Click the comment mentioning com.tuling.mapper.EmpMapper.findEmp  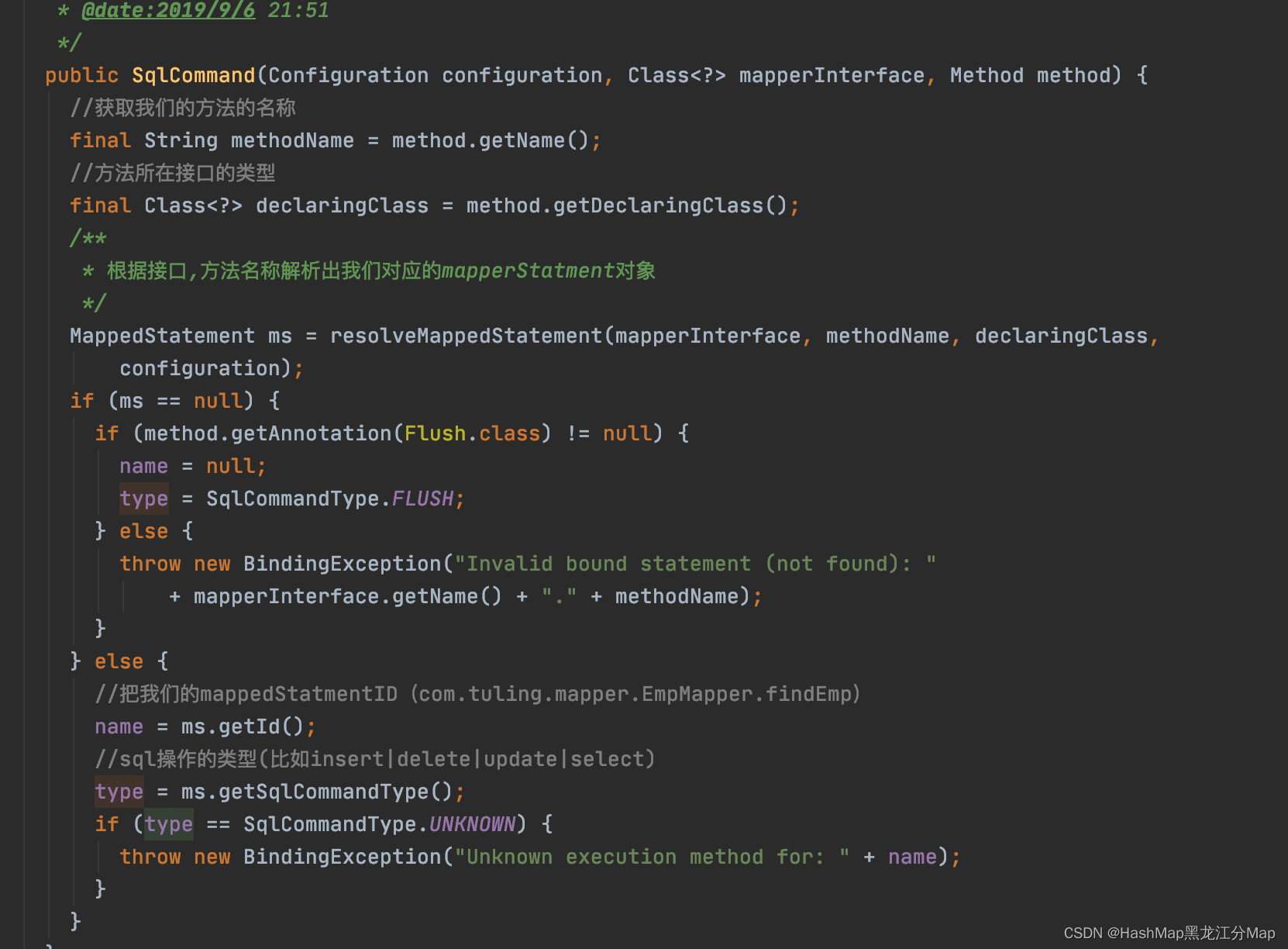coord(478,694)
